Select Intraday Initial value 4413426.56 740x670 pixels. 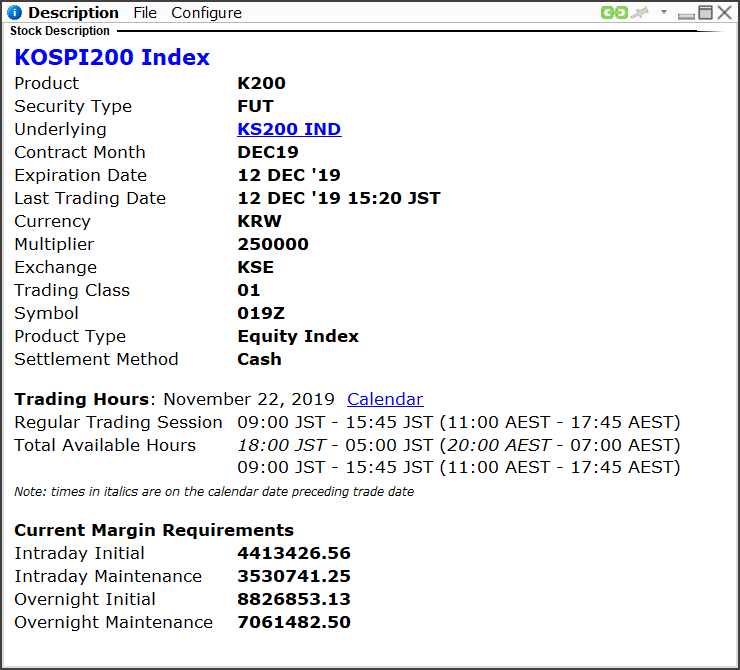pyautogui.click(x=294, y=553)
